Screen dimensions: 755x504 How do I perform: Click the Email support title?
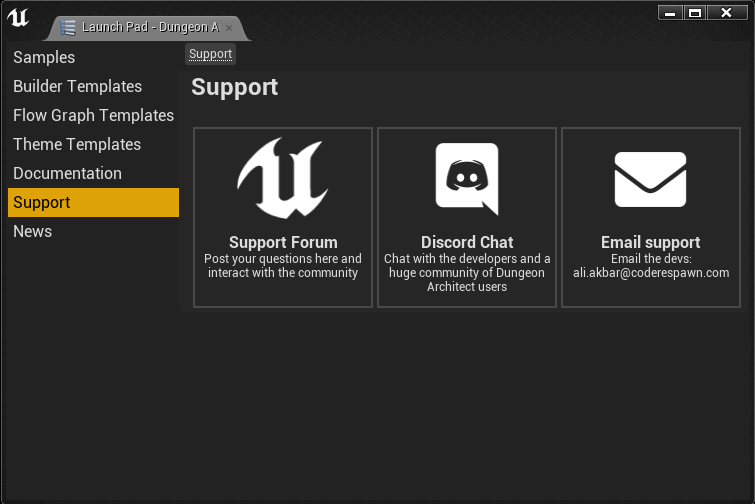[x=651, y=242]
